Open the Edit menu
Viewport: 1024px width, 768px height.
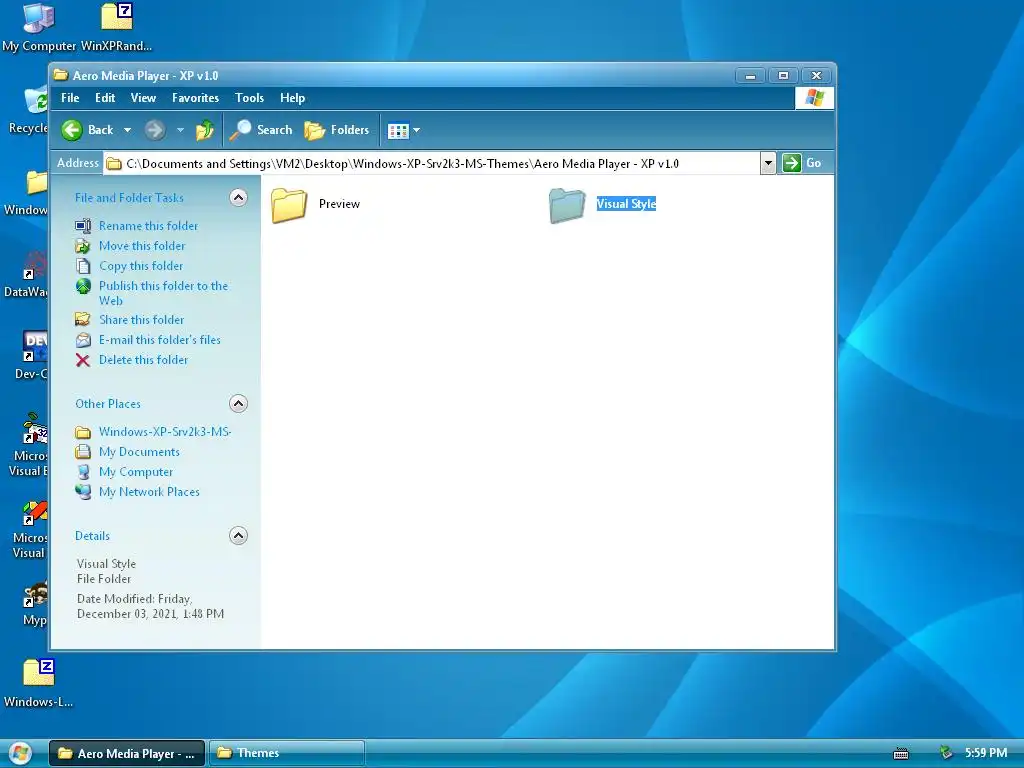point(105,98)
